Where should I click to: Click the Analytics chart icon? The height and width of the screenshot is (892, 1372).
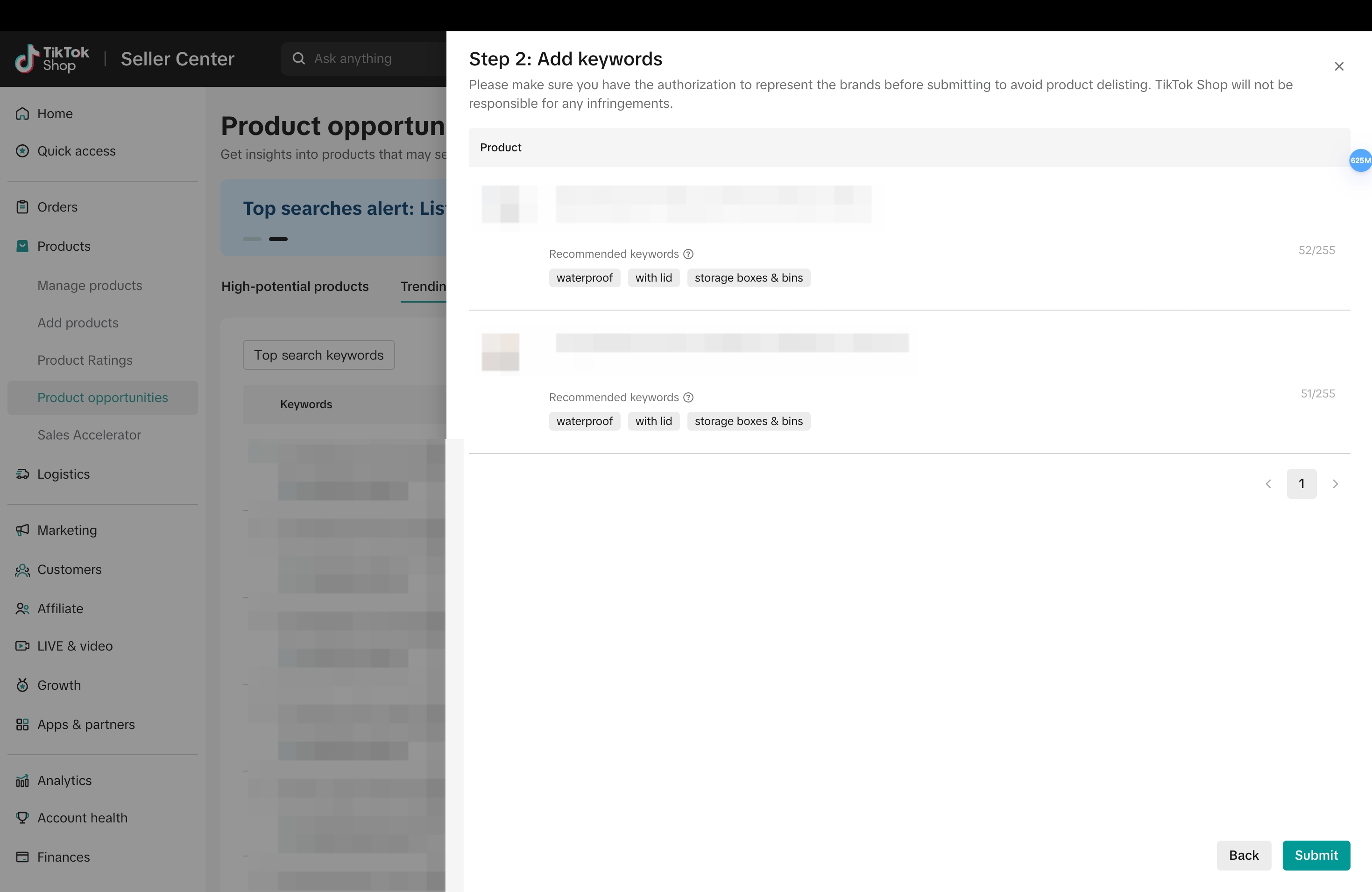(x=22, y=781)
